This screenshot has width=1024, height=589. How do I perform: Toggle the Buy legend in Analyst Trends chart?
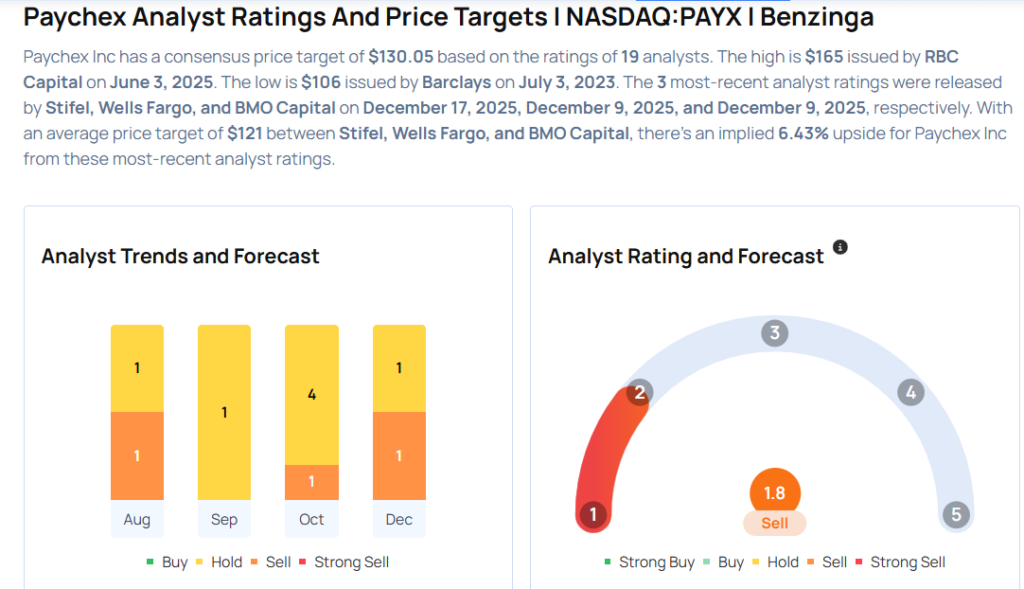(166, 562)
